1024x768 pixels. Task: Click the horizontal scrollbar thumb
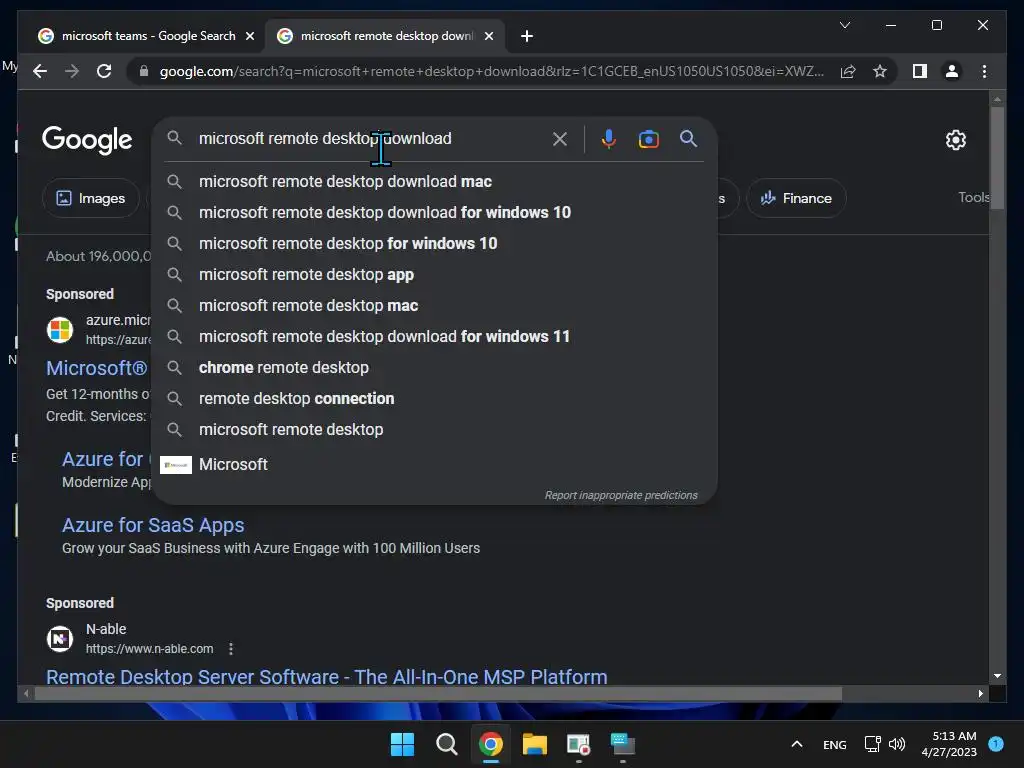click(438, 694)
